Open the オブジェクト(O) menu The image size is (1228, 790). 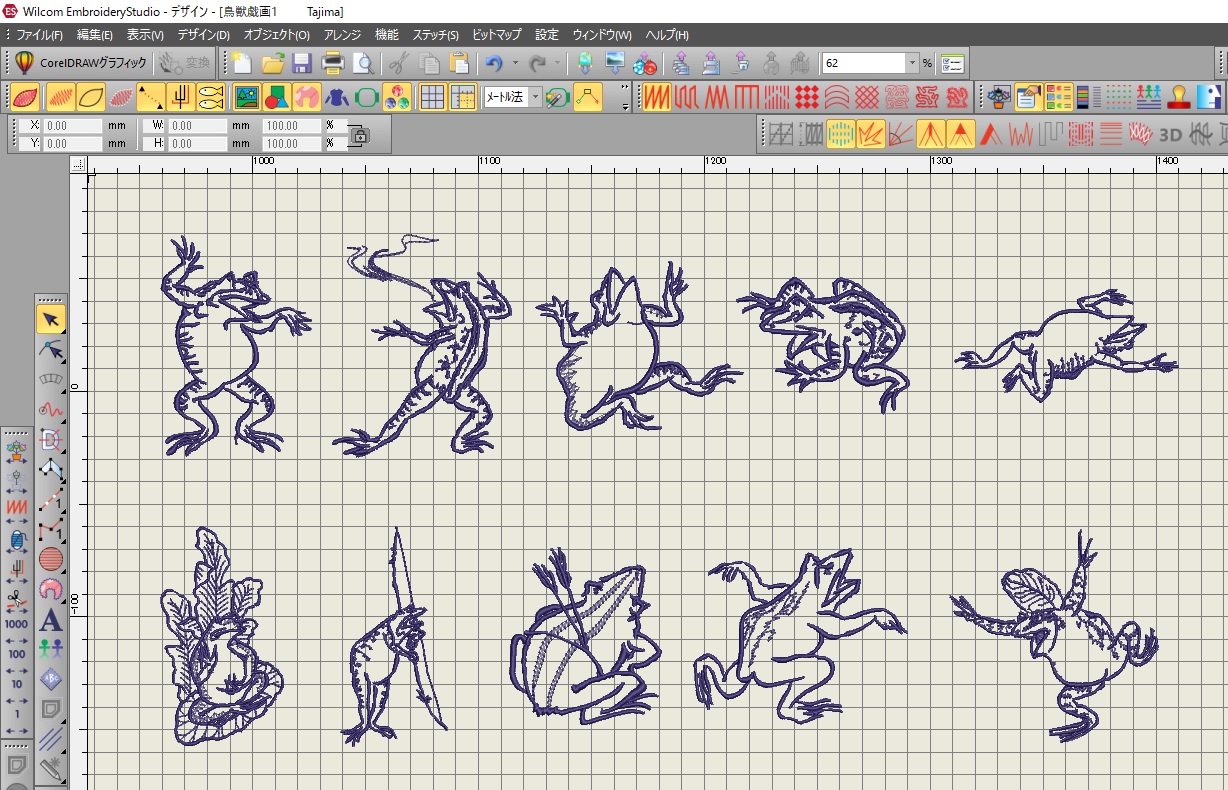tap(276, 35)
